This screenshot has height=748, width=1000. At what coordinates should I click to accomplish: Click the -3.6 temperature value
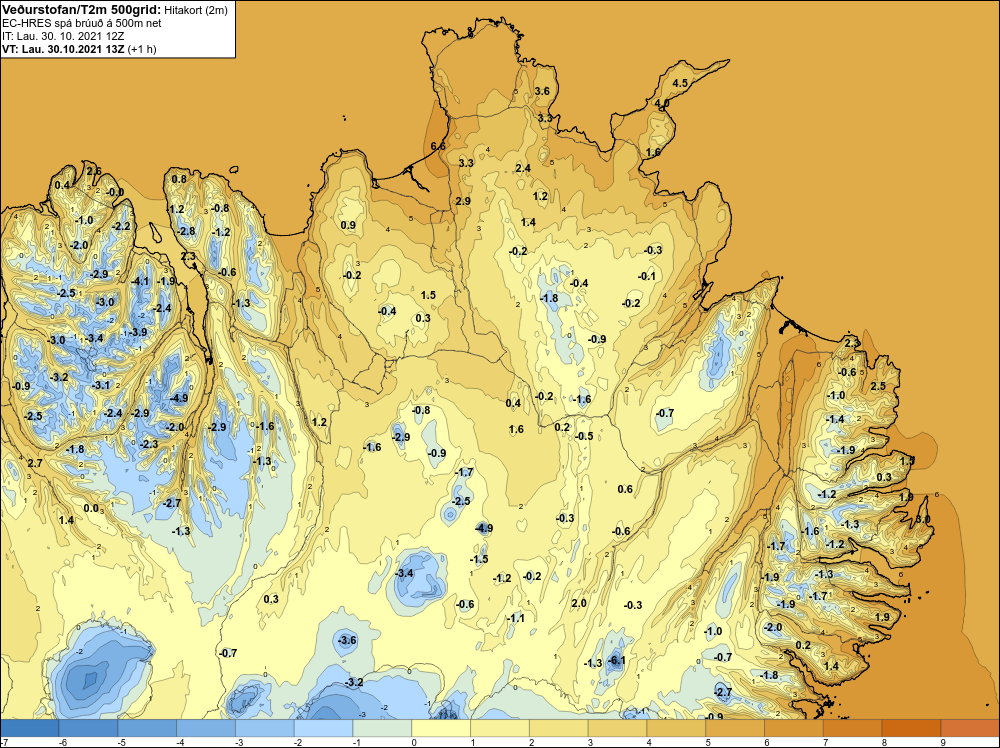pos(347,640)
